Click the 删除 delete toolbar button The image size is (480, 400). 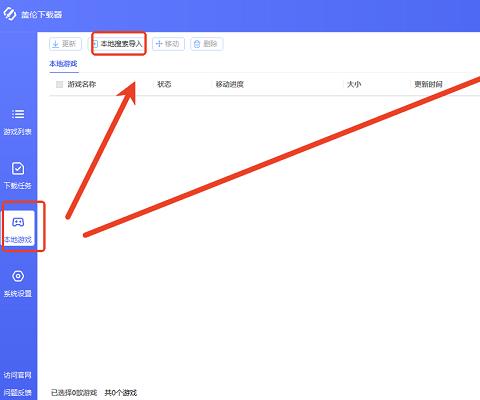(x=207, y=44)
